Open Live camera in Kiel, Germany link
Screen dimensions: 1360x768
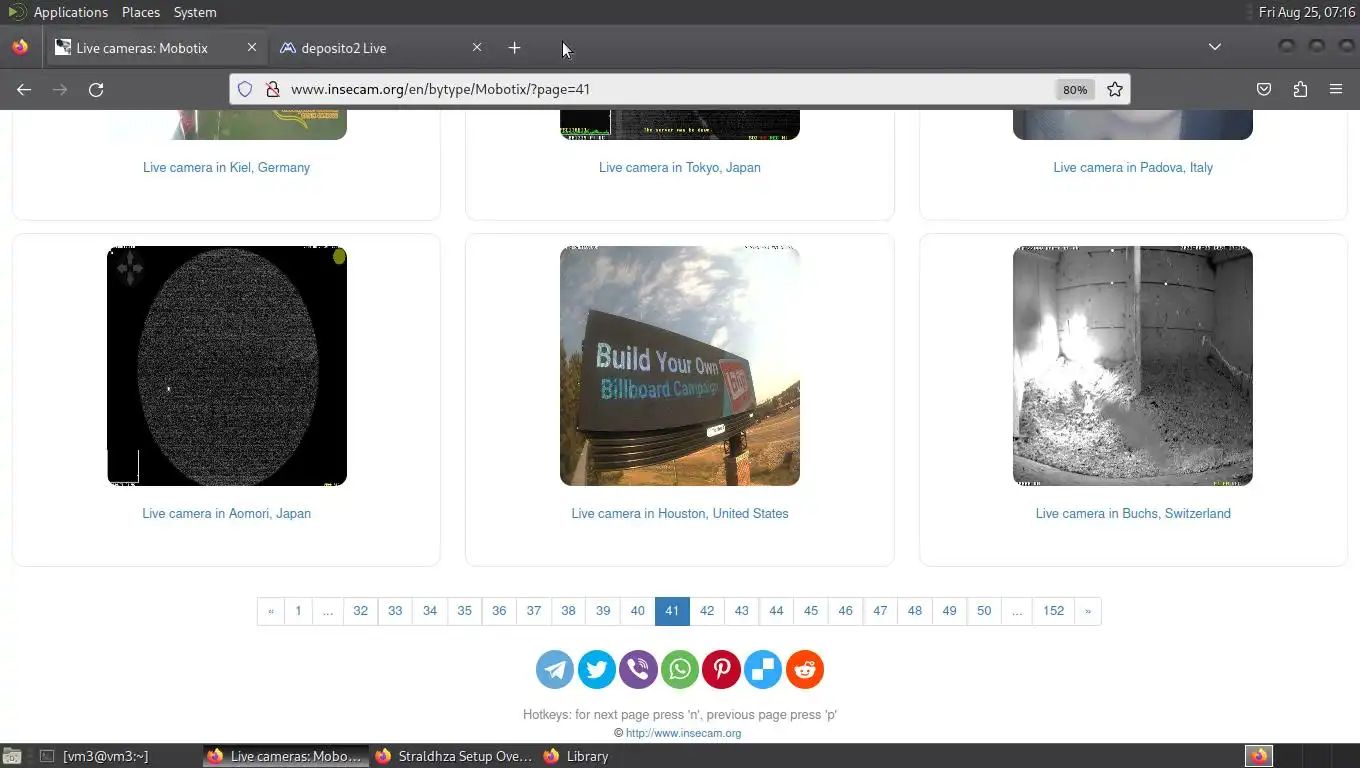pyautogui.click(x=226, y=167)
